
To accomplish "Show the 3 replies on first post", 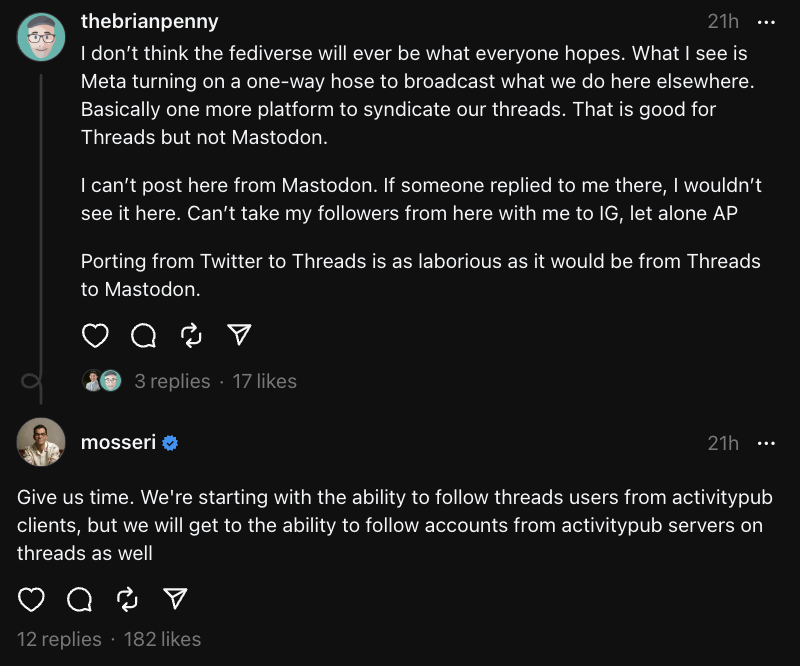I will point(172,381).
